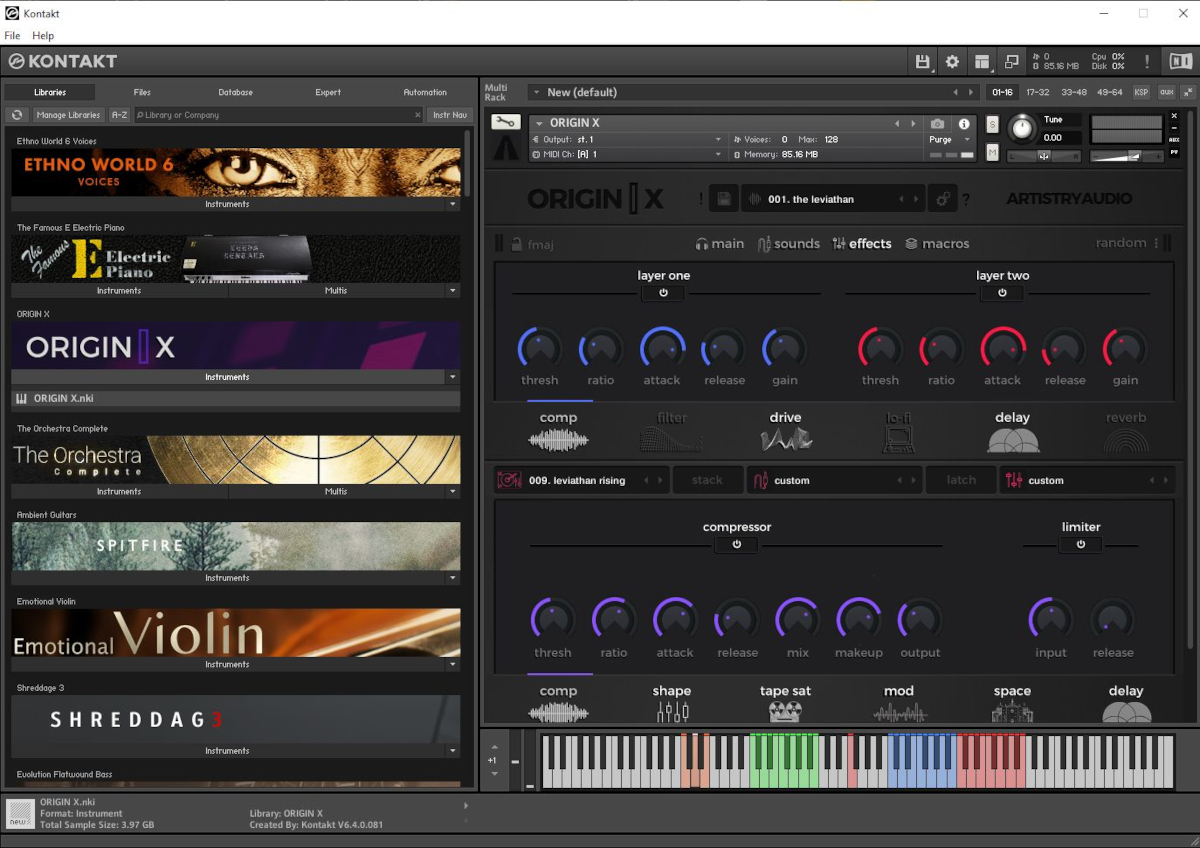Click the ORIGIN X.nki instrument file
This screenshot has height=848, width=1200.
point(236,398)
